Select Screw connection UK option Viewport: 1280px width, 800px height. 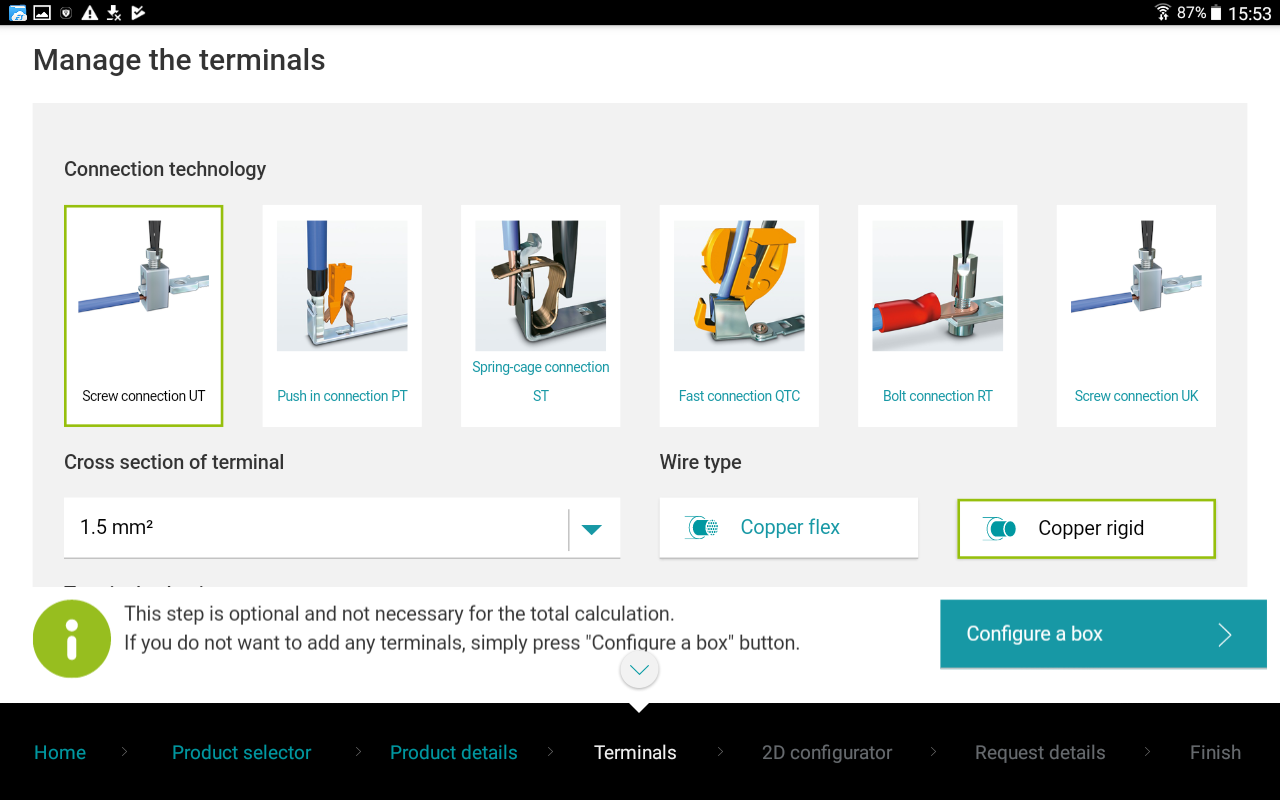1136,316
